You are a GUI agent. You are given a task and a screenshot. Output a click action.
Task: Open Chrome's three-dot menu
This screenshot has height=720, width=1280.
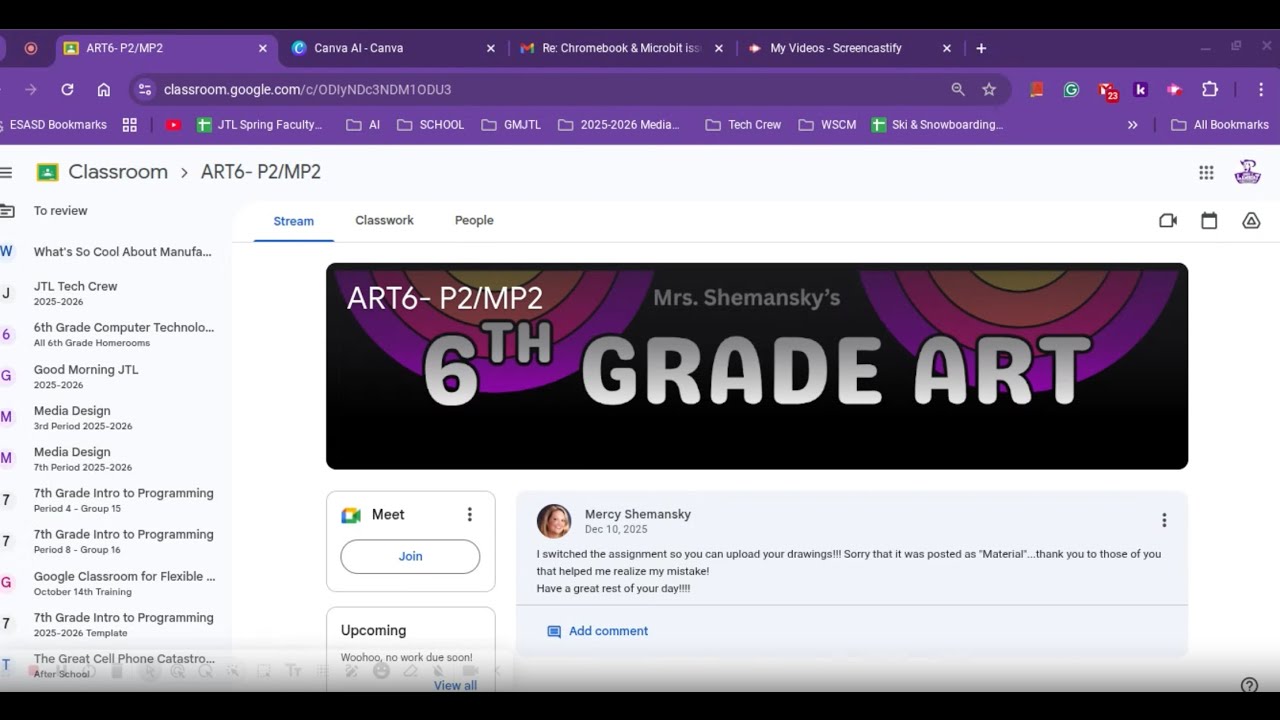pyautogui.click(x=1262, y=89)
